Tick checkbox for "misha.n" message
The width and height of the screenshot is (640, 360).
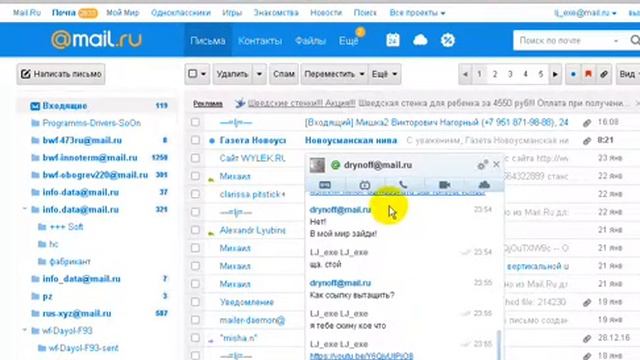pos(196,338)
